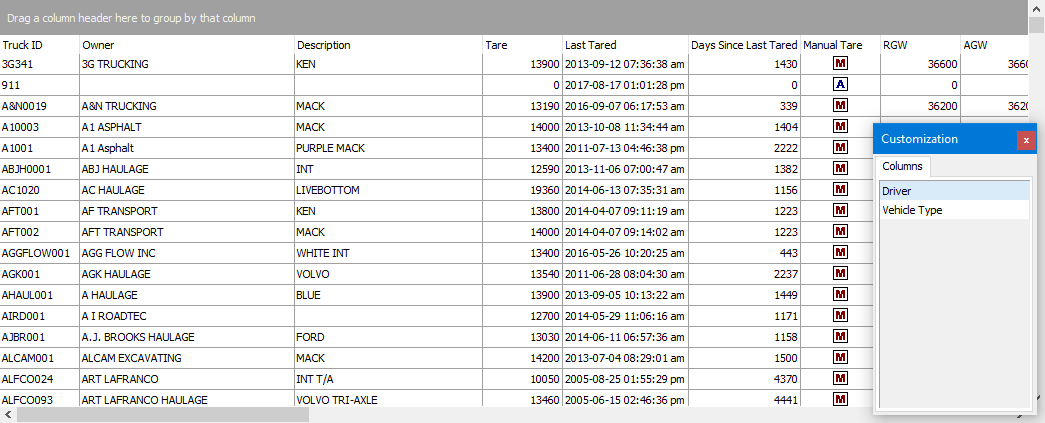Open the Columns tab in Customization
Screen dimensions: 1045x423
(903, 166)
